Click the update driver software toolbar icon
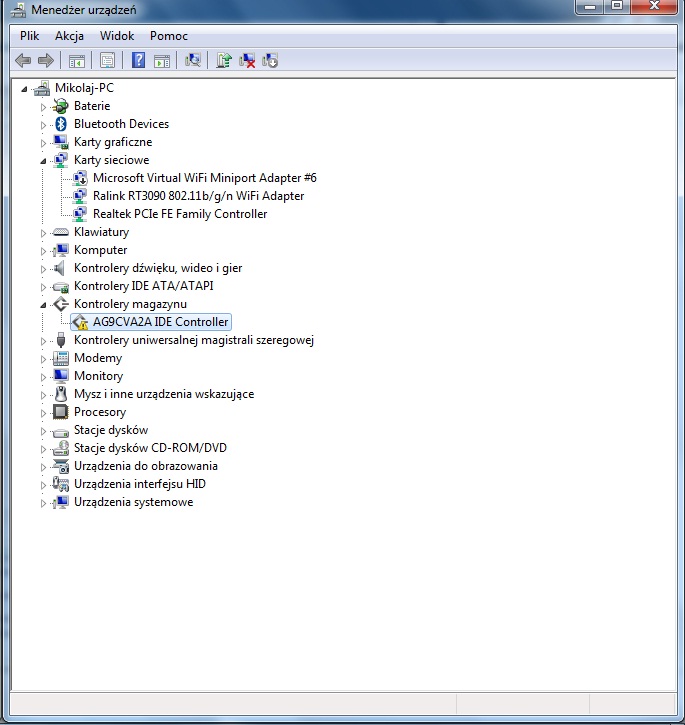This screenshot has width=685, height=725. tap(224, 61)
